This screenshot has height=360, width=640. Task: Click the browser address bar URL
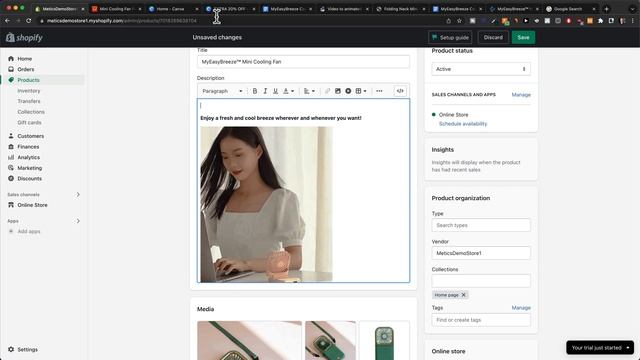pyautogui.click(x=122, y=20)
